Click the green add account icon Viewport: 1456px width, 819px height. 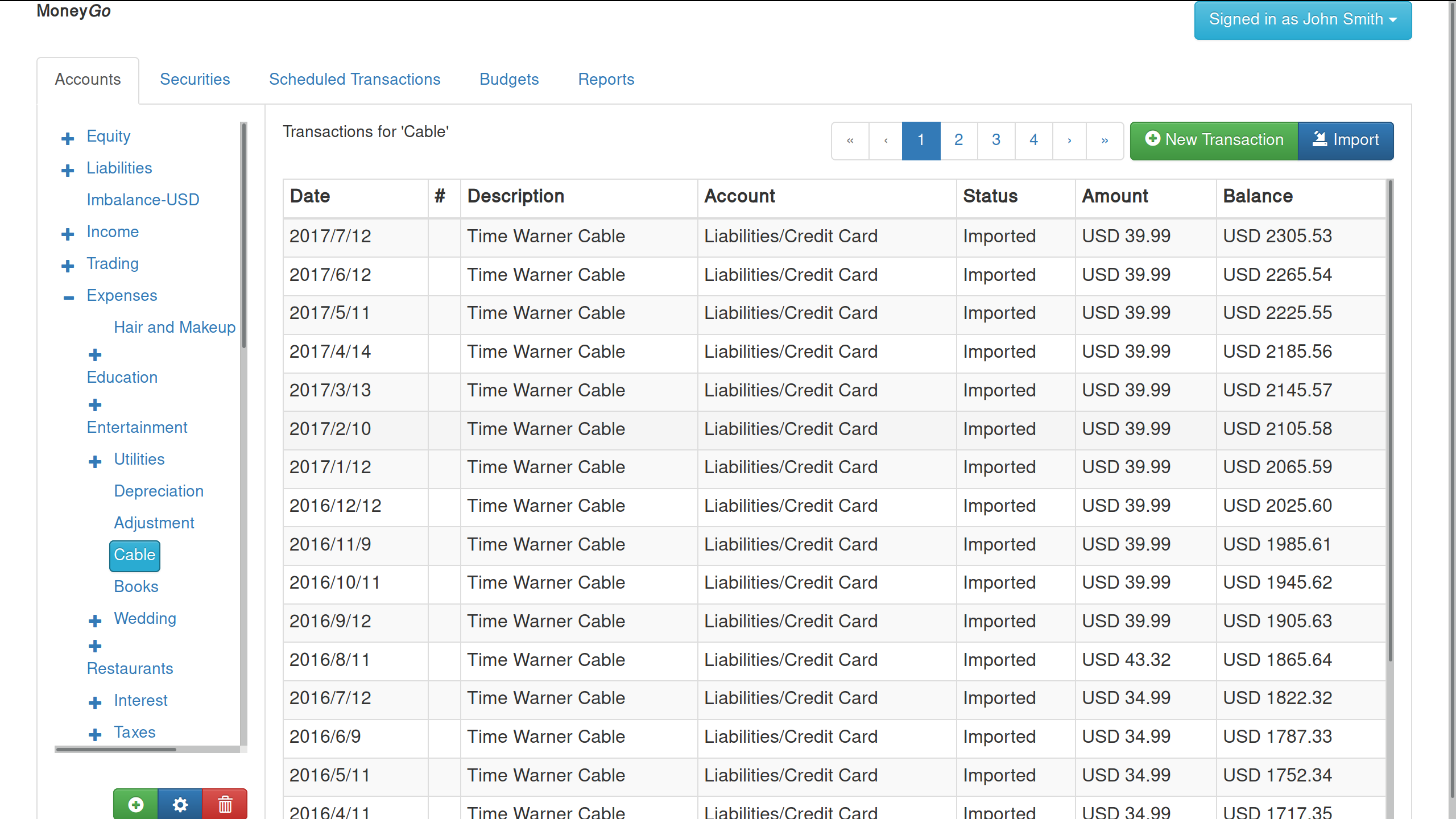tap(135, 804)
